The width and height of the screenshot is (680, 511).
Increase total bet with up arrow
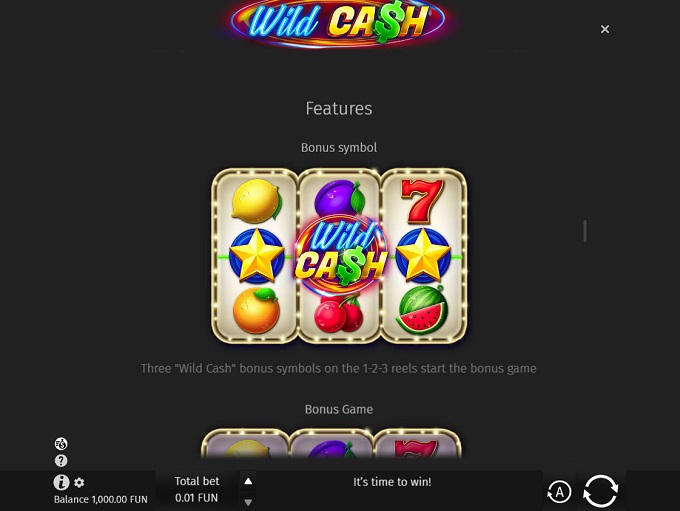(248, 481)
